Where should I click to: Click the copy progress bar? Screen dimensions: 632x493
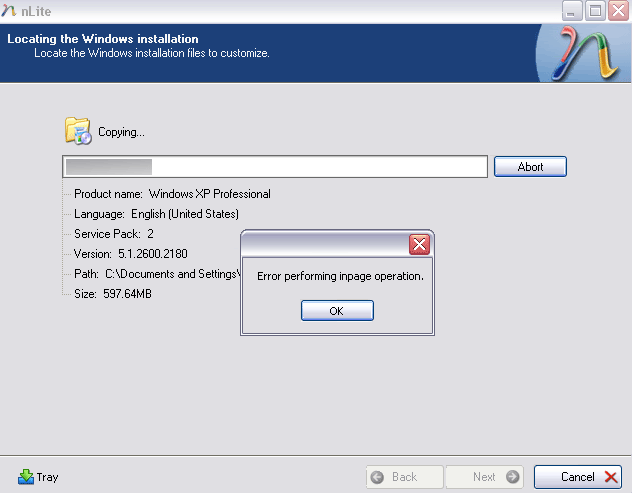[x=275, y=166]
